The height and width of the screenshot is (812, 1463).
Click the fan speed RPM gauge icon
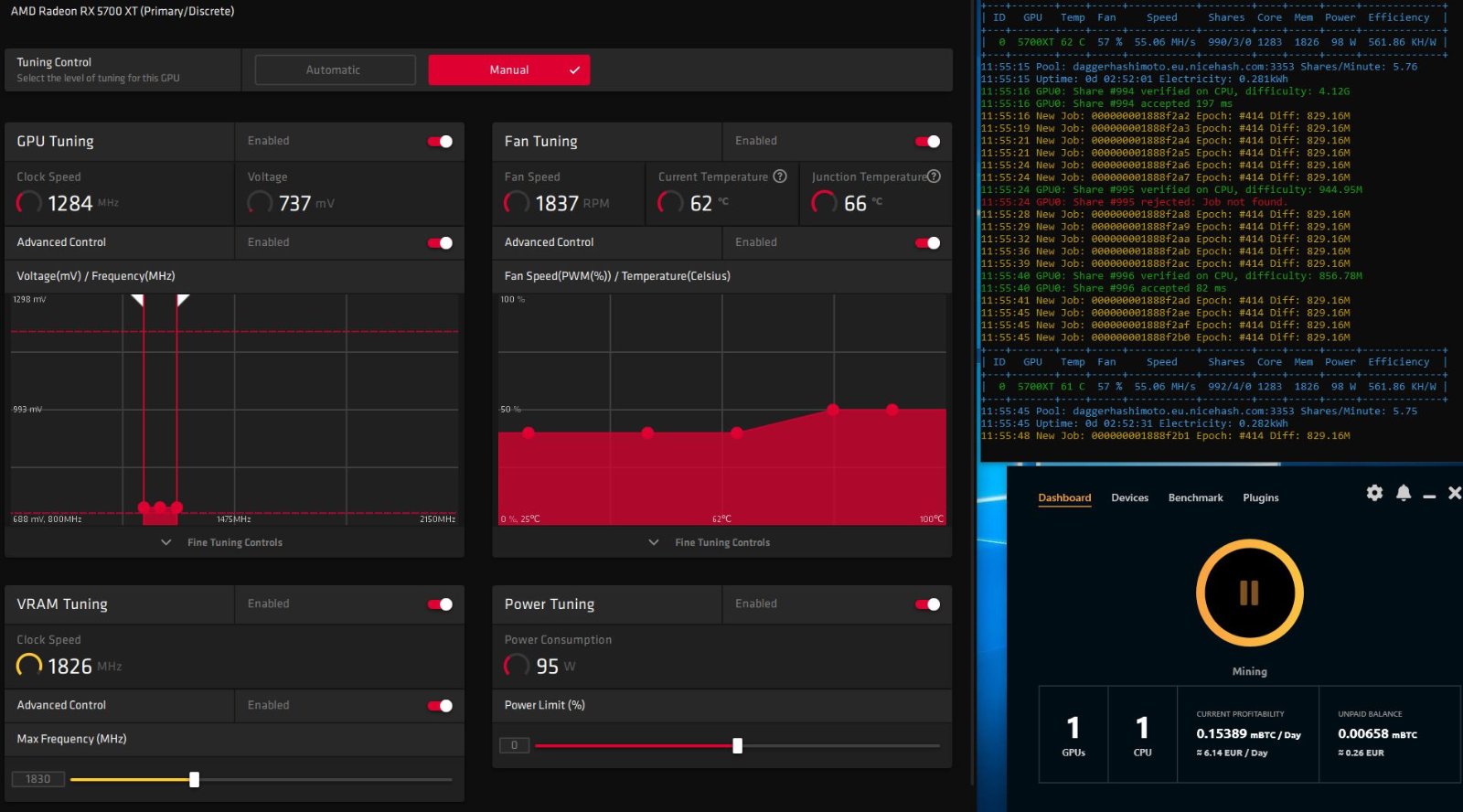point(517,202)
